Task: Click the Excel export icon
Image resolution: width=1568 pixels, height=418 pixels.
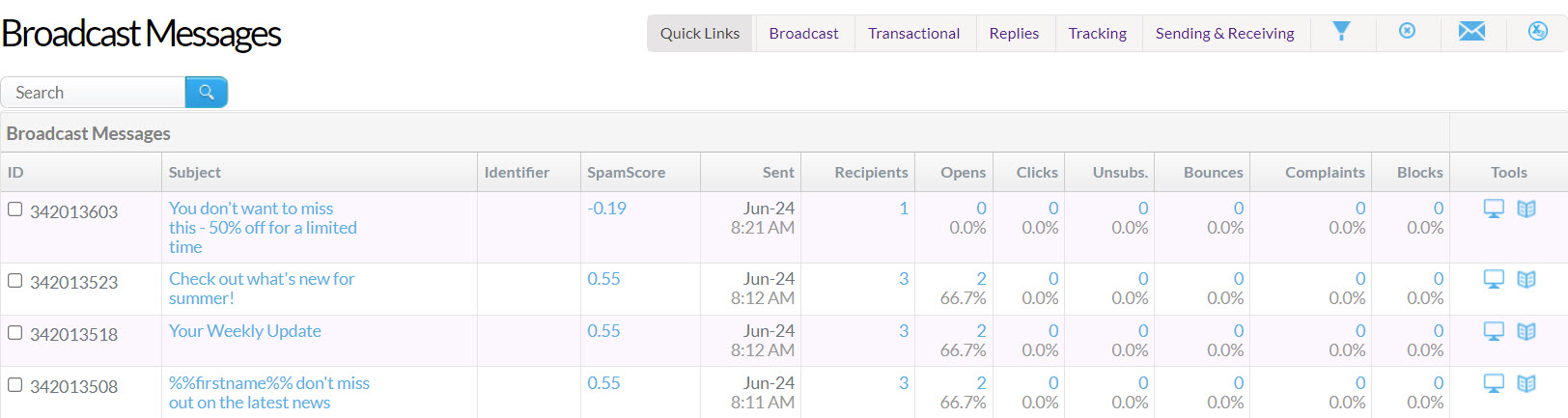Action: coord(1537,32)
